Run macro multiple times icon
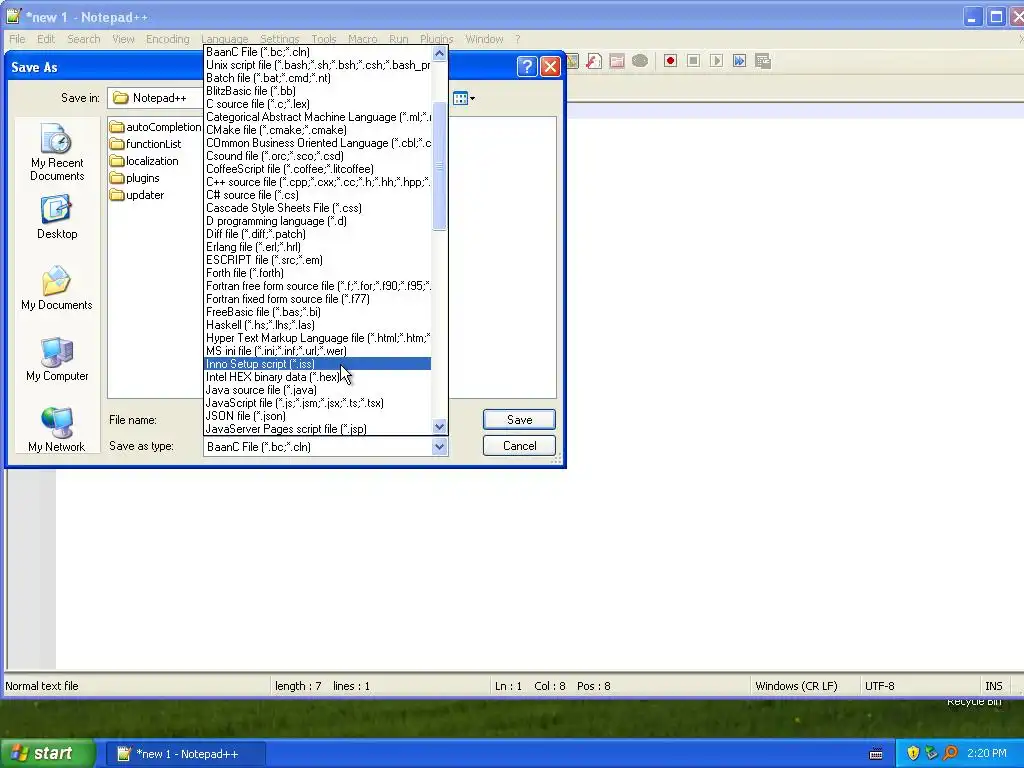 coord(739,61)
